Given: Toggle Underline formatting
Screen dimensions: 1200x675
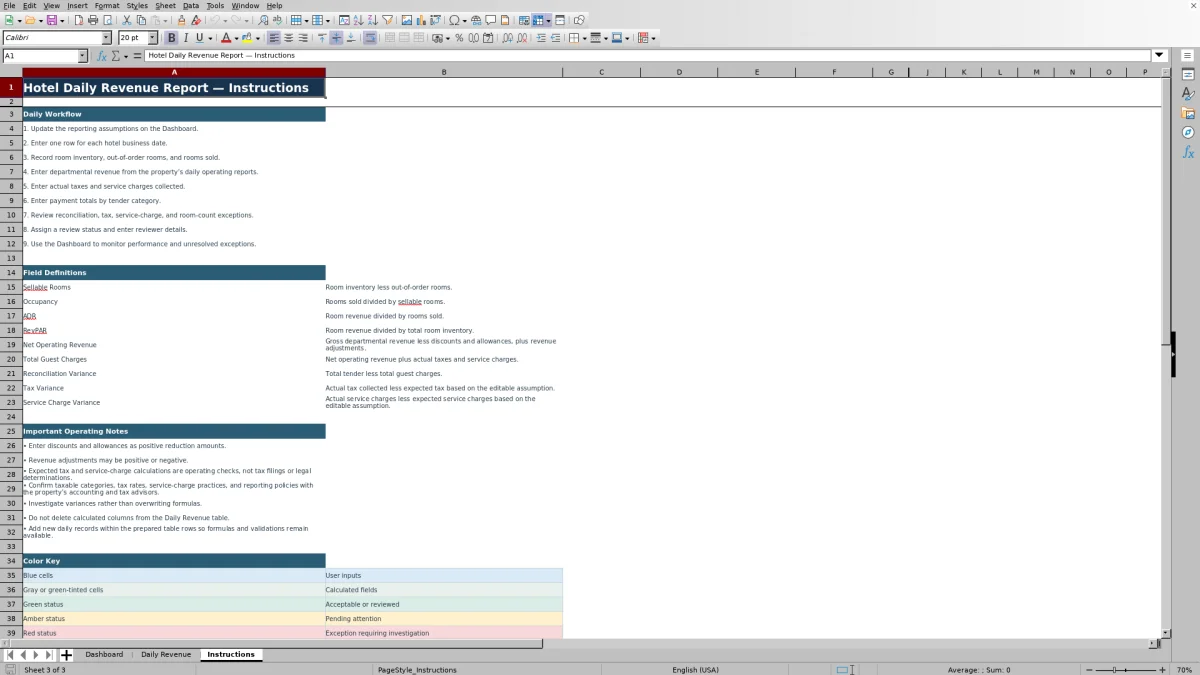Looking at the screenshot, I should point(199,38).
